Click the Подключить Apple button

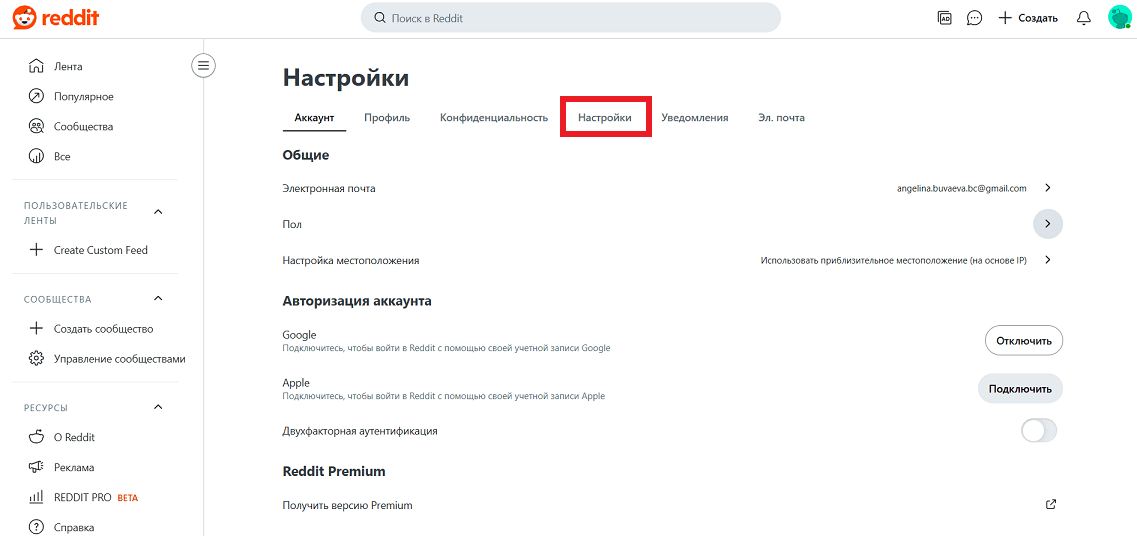tap(1020, 388)
